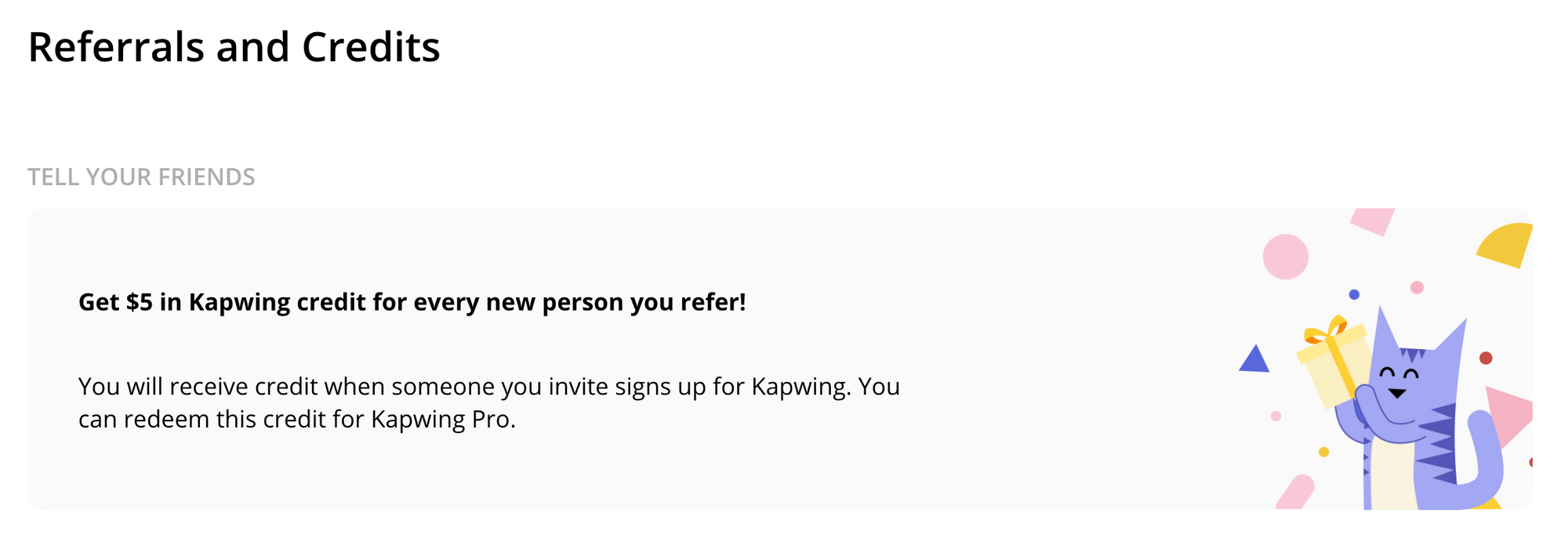Click the pink quadrilateral at the card's top edge

(1374, 219)
